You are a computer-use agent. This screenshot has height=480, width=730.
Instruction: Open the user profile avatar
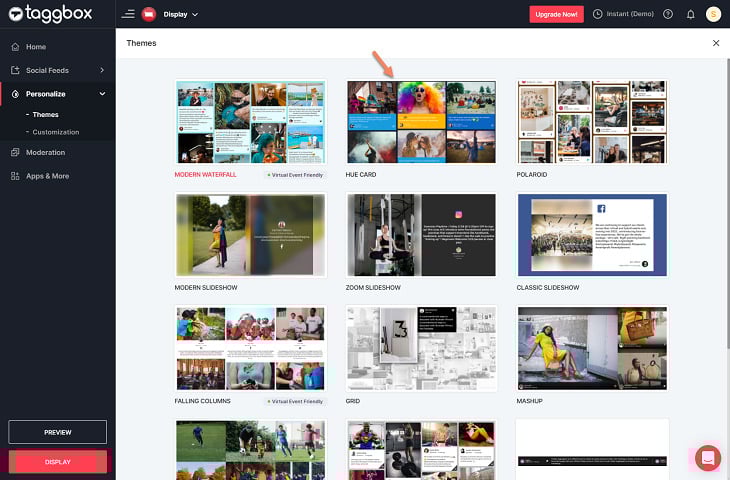(x=713, y=14)
